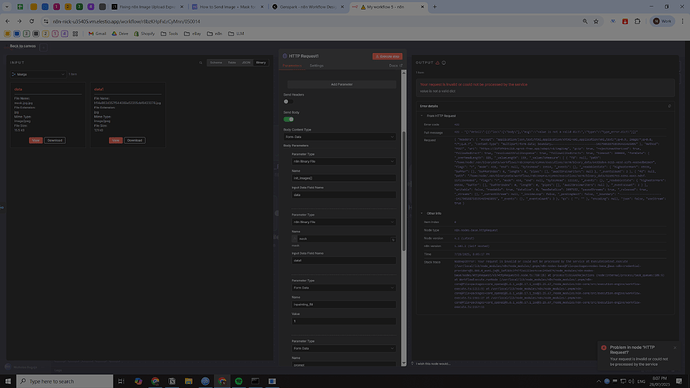
Task: Dismiss the problem in node notification
Action: [x=675, y=348]
